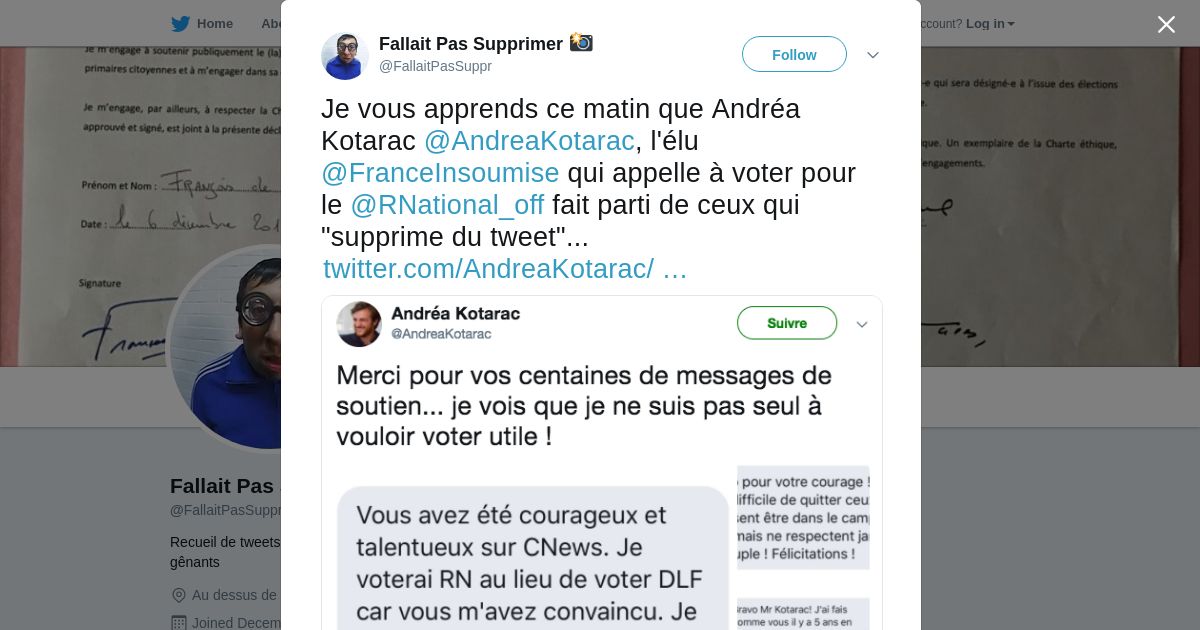Click the calendar Joined icon in profile

179,622
